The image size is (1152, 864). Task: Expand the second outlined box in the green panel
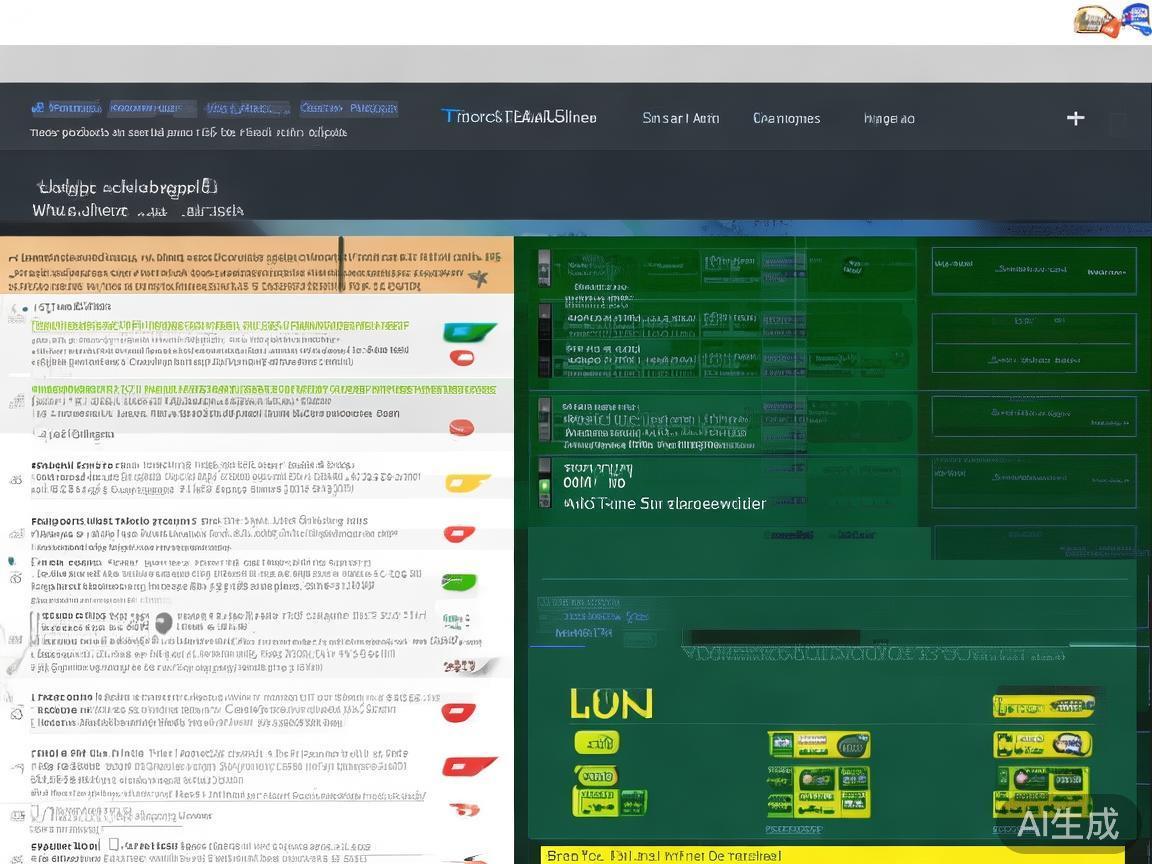tap(1033, 342)
